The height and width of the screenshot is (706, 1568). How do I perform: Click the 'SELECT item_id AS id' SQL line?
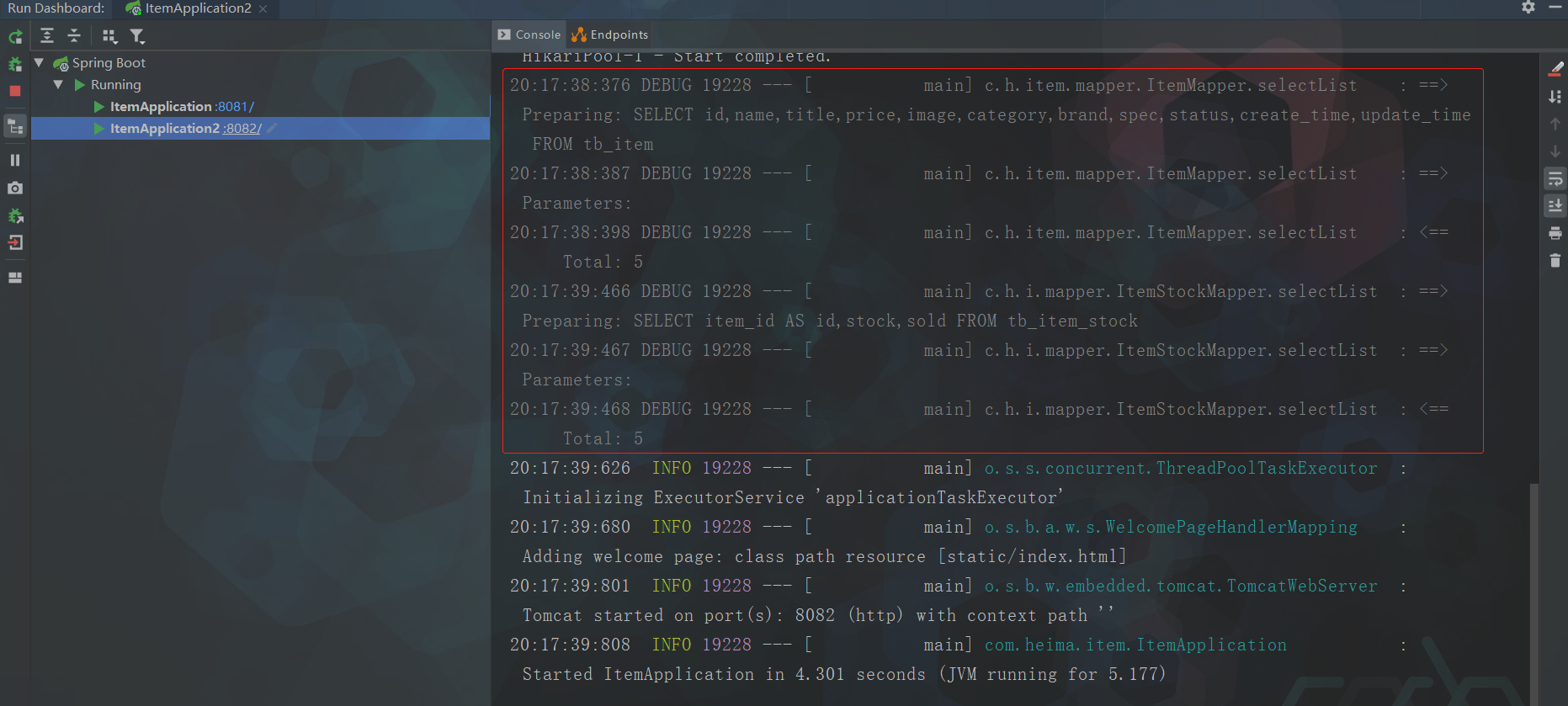(x=830, y=321)
